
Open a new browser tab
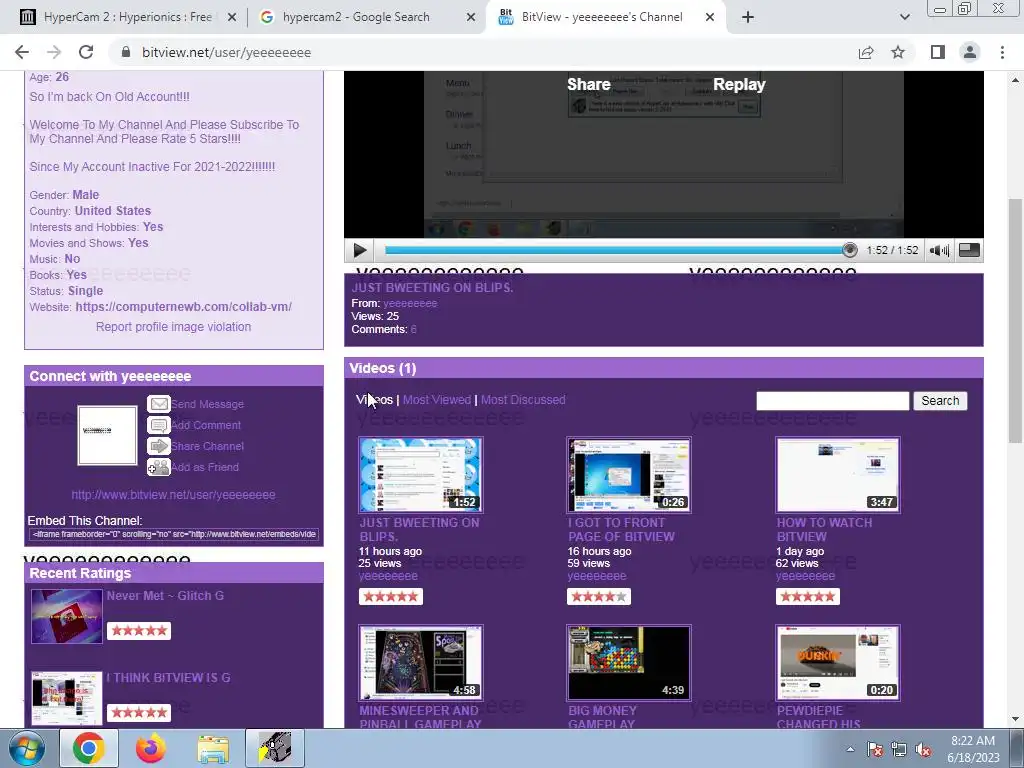pos(748,17)
